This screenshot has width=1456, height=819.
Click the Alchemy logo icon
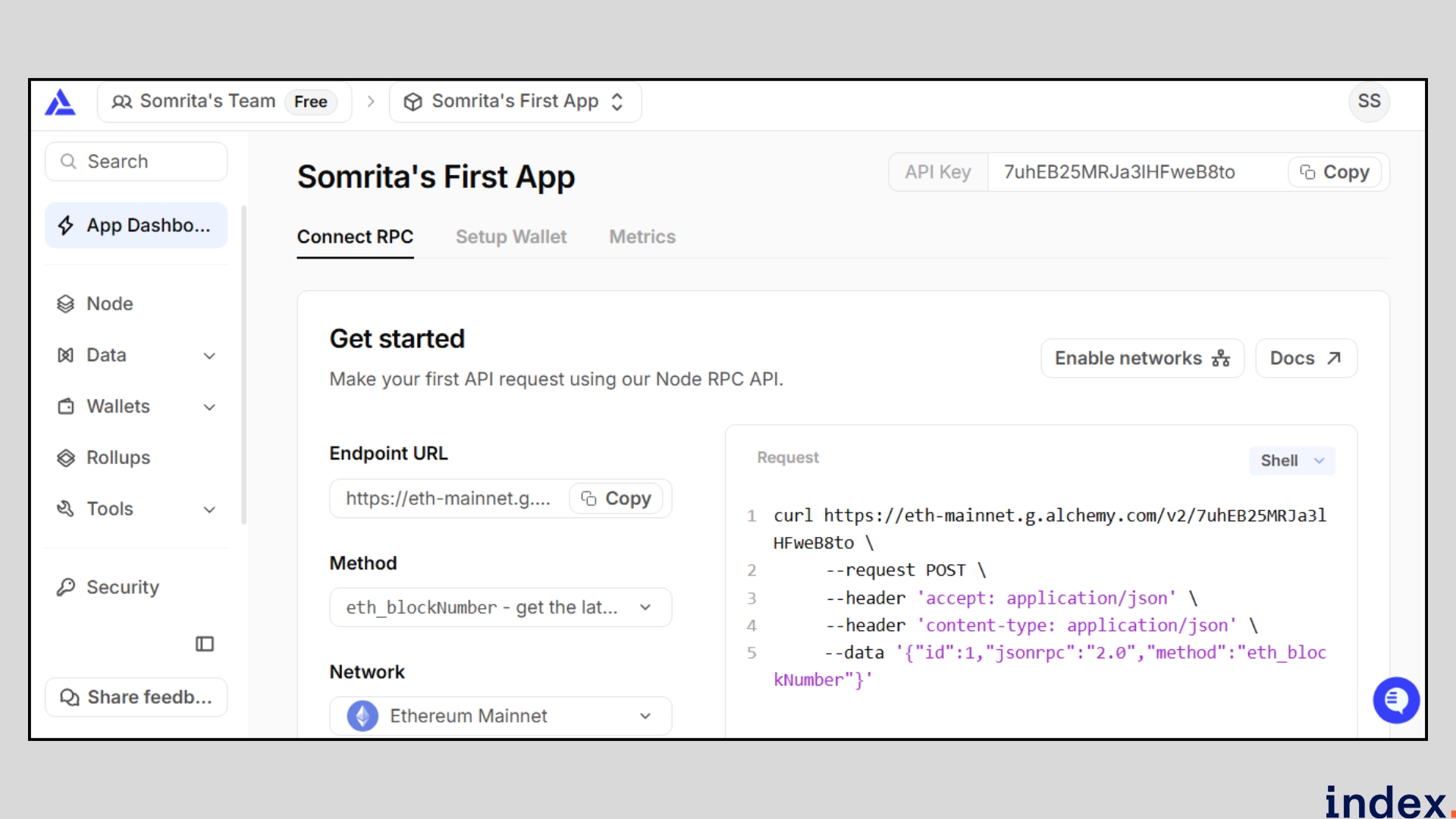tap(60, 102)
